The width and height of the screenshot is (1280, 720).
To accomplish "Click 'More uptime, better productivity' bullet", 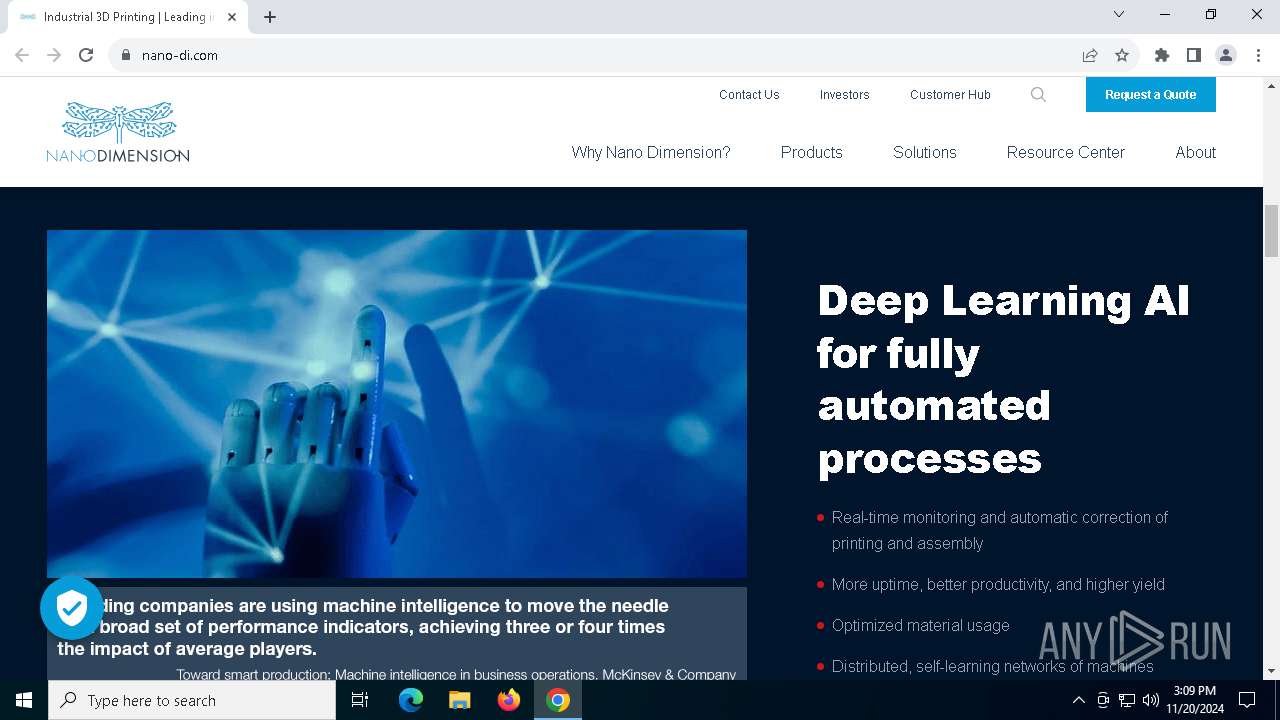I will pos(998,584).
